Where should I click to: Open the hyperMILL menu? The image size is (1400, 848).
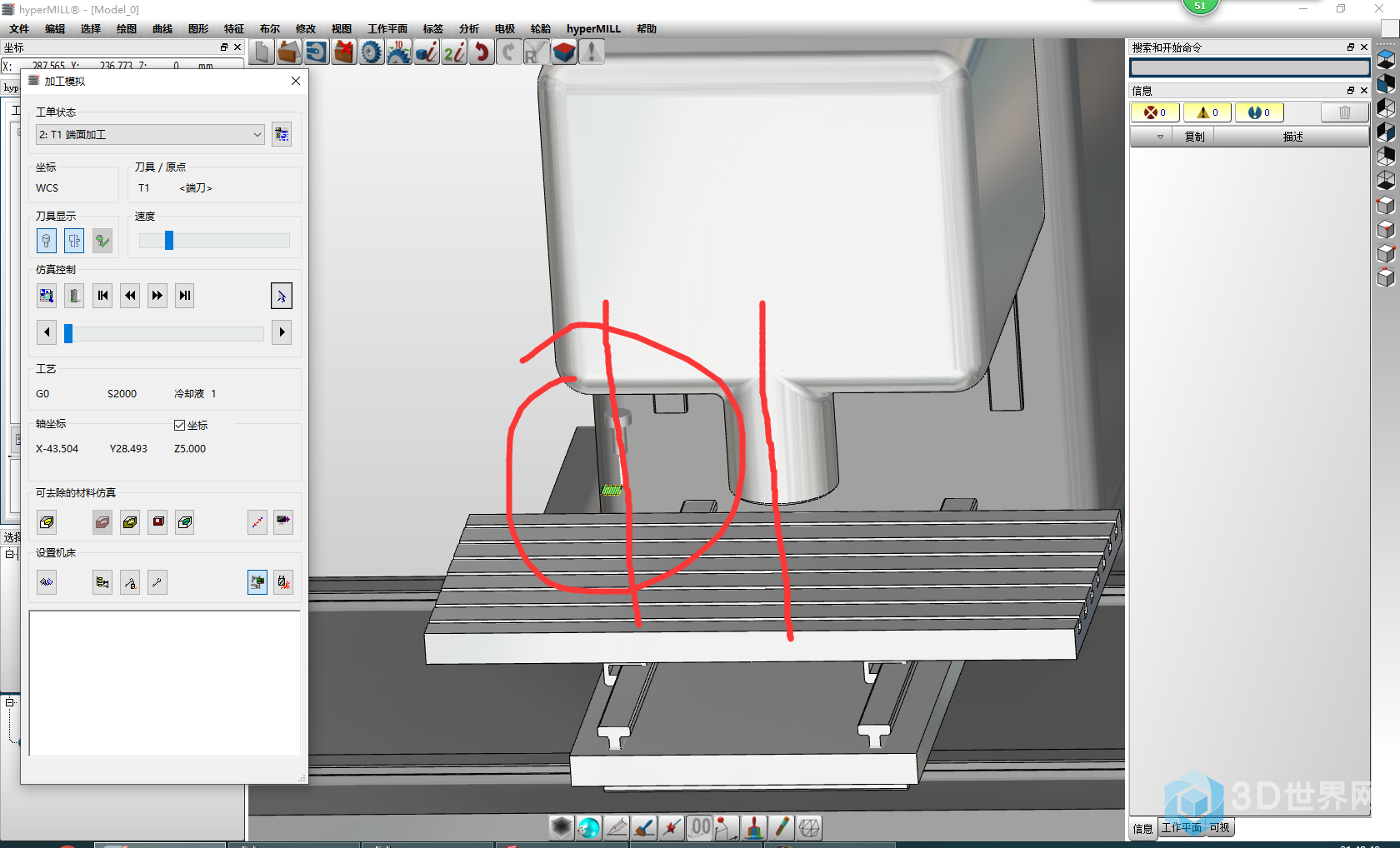(593, 29)
